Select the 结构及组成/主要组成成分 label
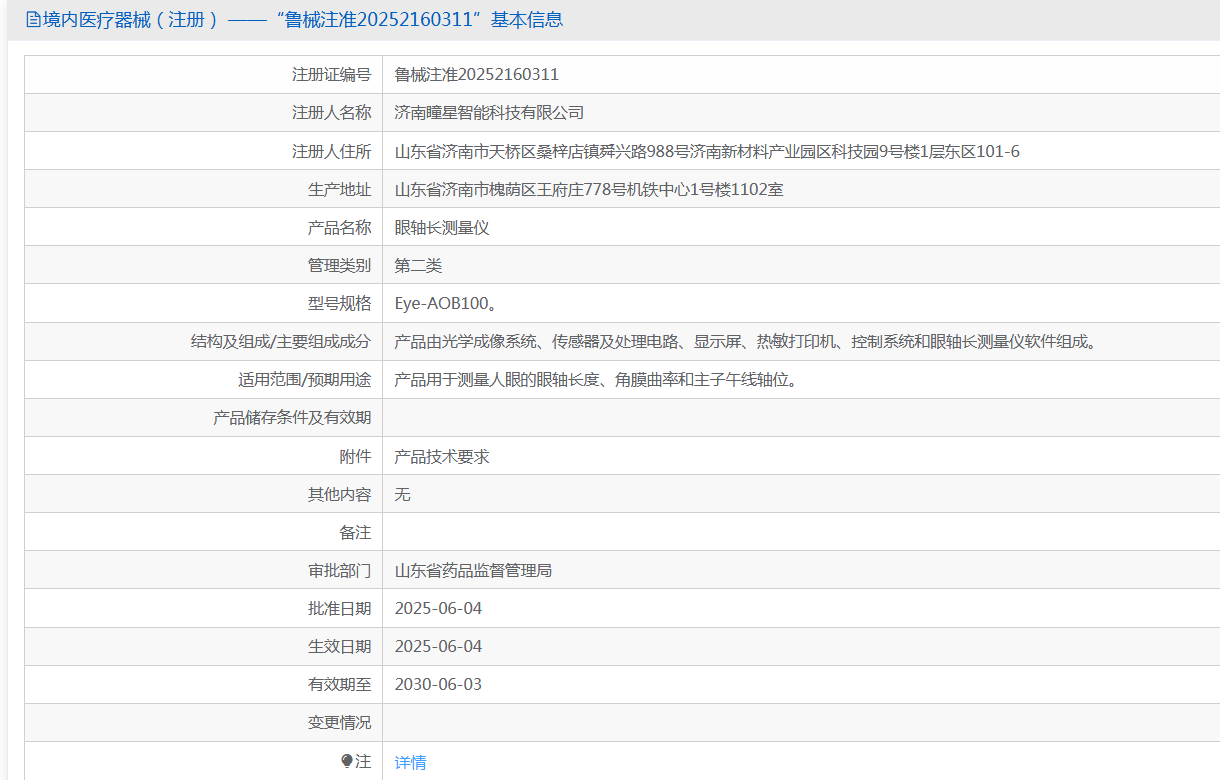 coord(281,341)
